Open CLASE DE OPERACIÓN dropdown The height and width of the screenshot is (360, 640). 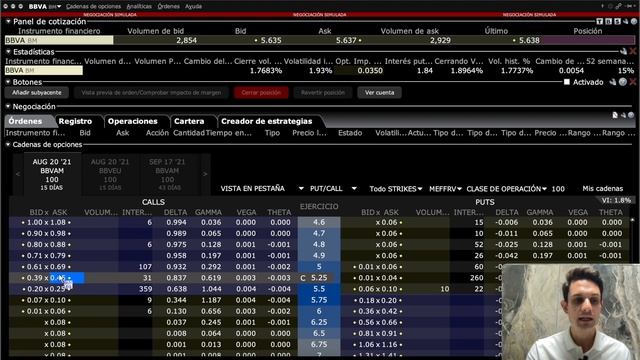tap(507, 189)
